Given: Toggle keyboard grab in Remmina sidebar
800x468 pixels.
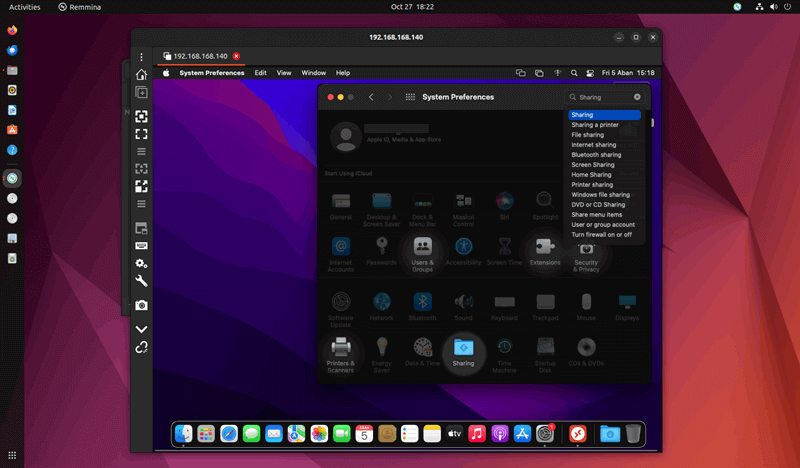Looking at the screenshot, I should pyautogui.click(x=142, y=246).
